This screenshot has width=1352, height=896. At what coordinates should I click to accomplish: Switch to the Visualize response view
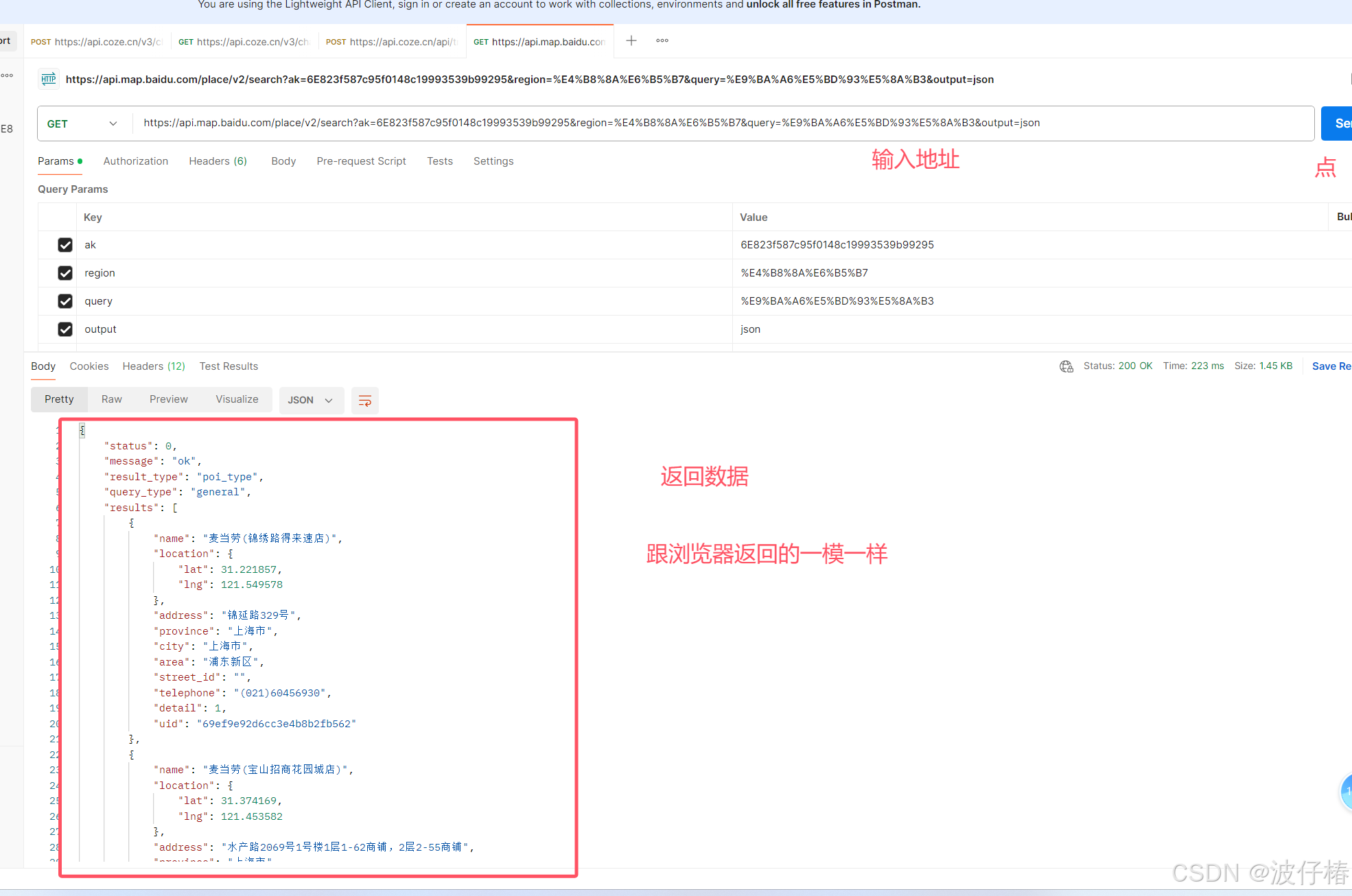point(237,399)
